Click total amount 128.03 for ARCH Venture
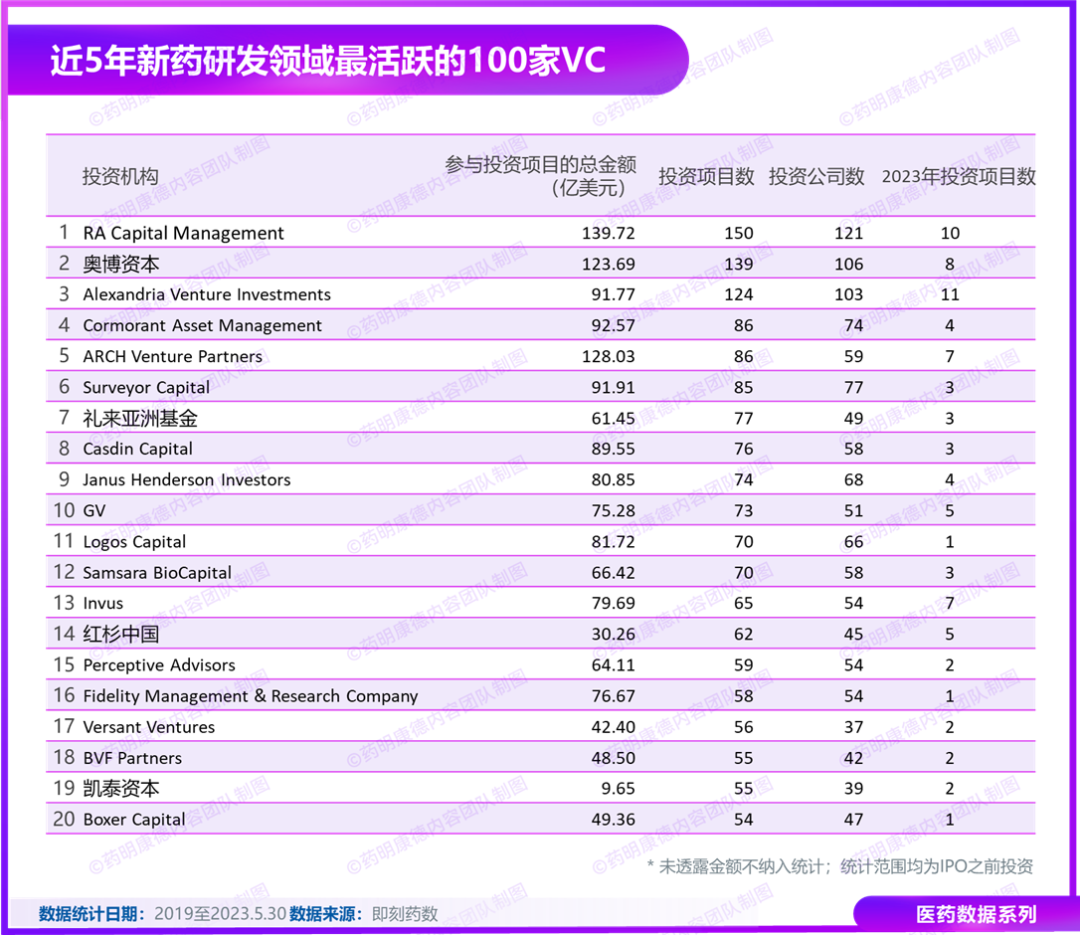This screenshot has width=1080, height=935. pos(608,356)
